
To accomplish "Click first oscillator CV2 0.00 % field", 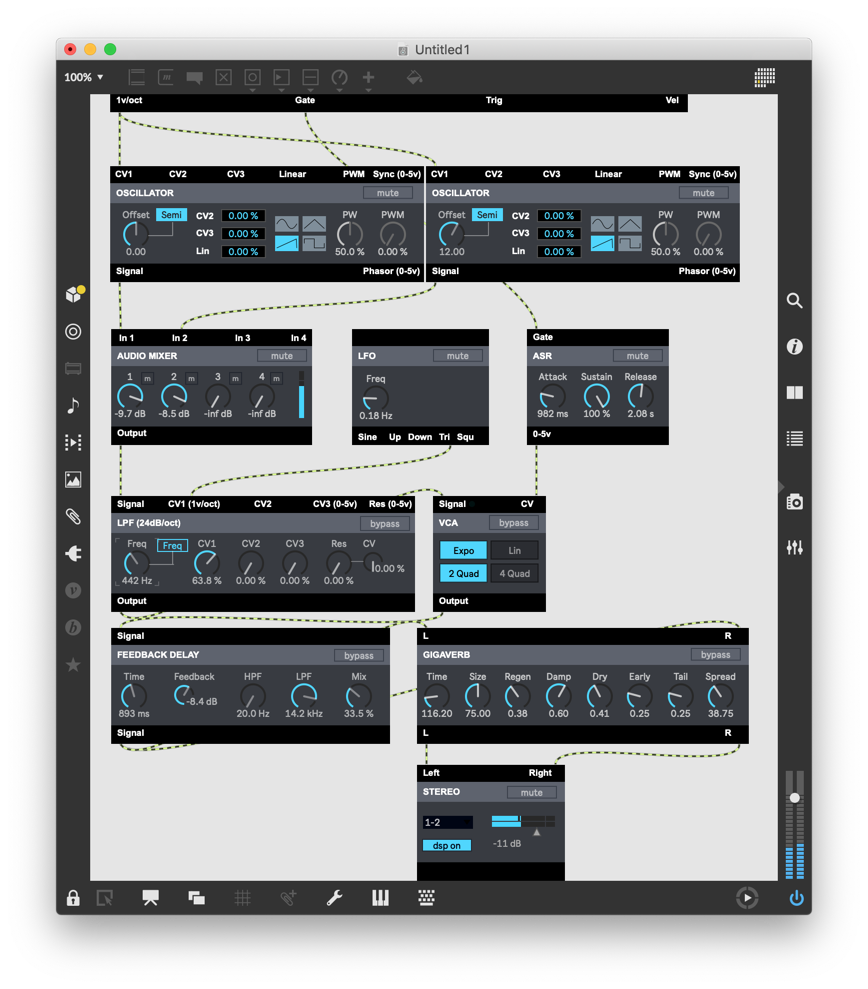I will pos(243,216).
